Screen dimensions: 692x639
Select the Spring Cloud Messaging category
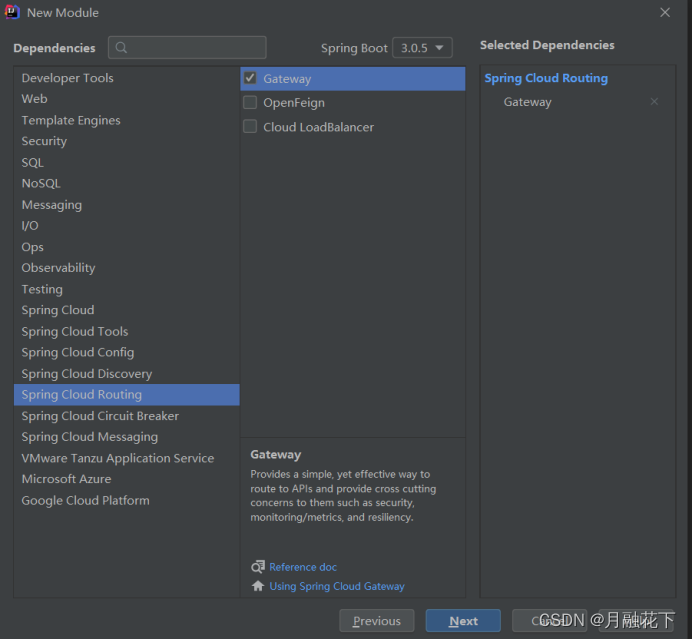[x=127, y=437]
